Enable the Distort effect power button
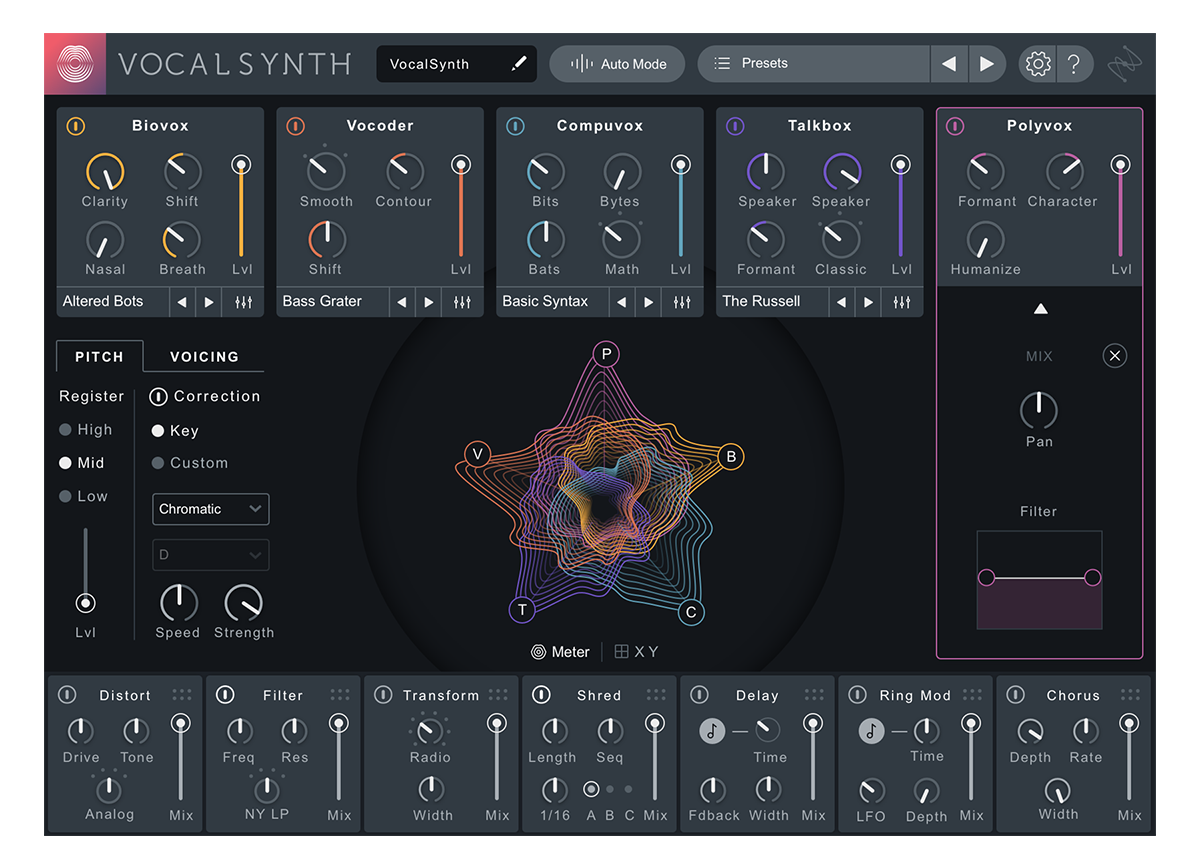Screen dimensions: 1200x867 [x=67, y=695]
